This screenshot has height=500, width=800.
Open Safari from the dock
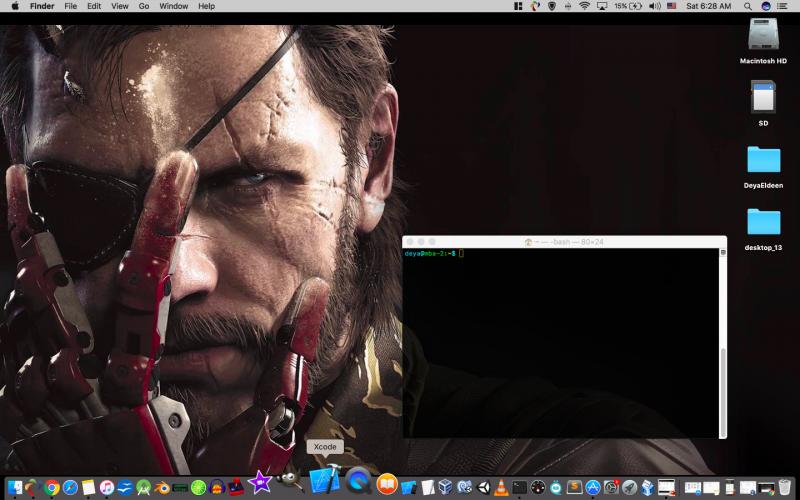pyautogui.click(x=70, y=488)
